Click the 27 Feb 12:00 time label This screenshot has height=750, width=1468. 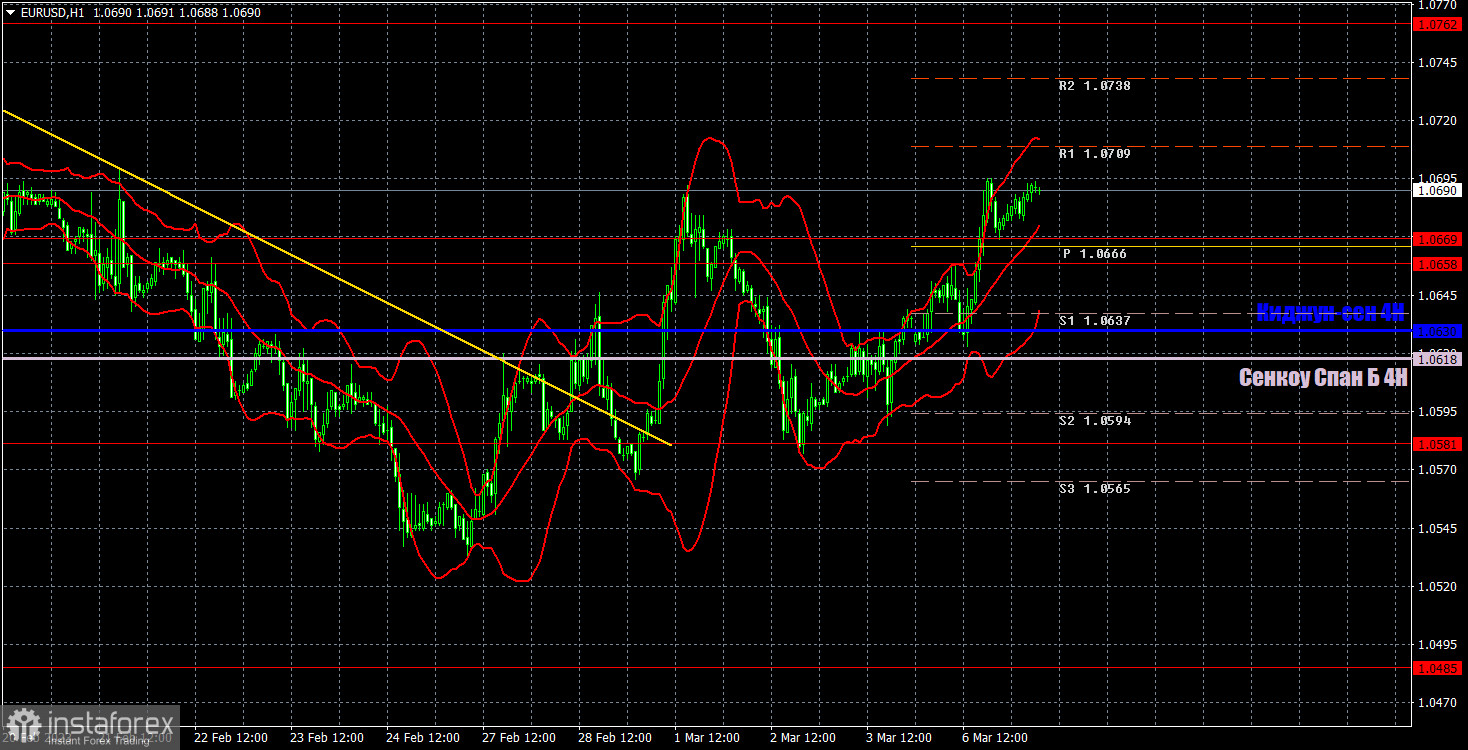click(520, 738)
